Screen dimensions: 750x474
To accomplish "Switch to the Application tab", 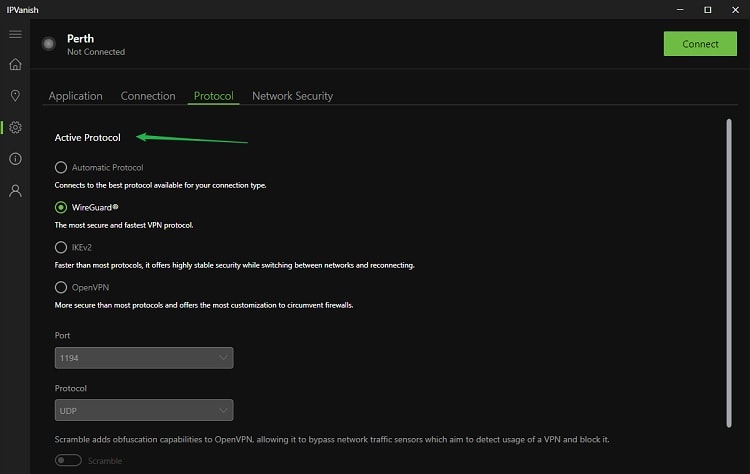I will point(76,96).
